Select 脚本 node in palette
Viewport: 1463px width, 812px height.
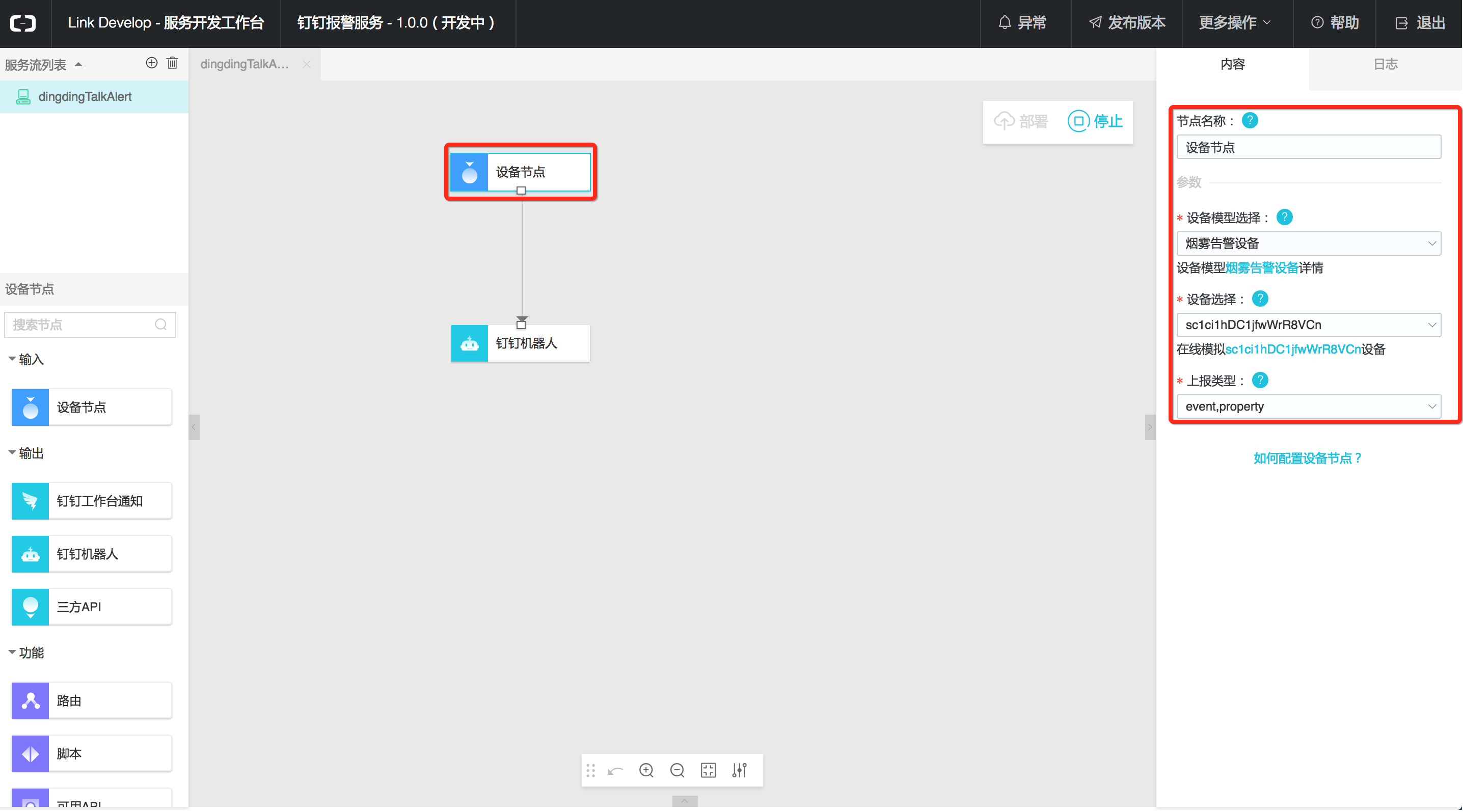tap(92, 753)
